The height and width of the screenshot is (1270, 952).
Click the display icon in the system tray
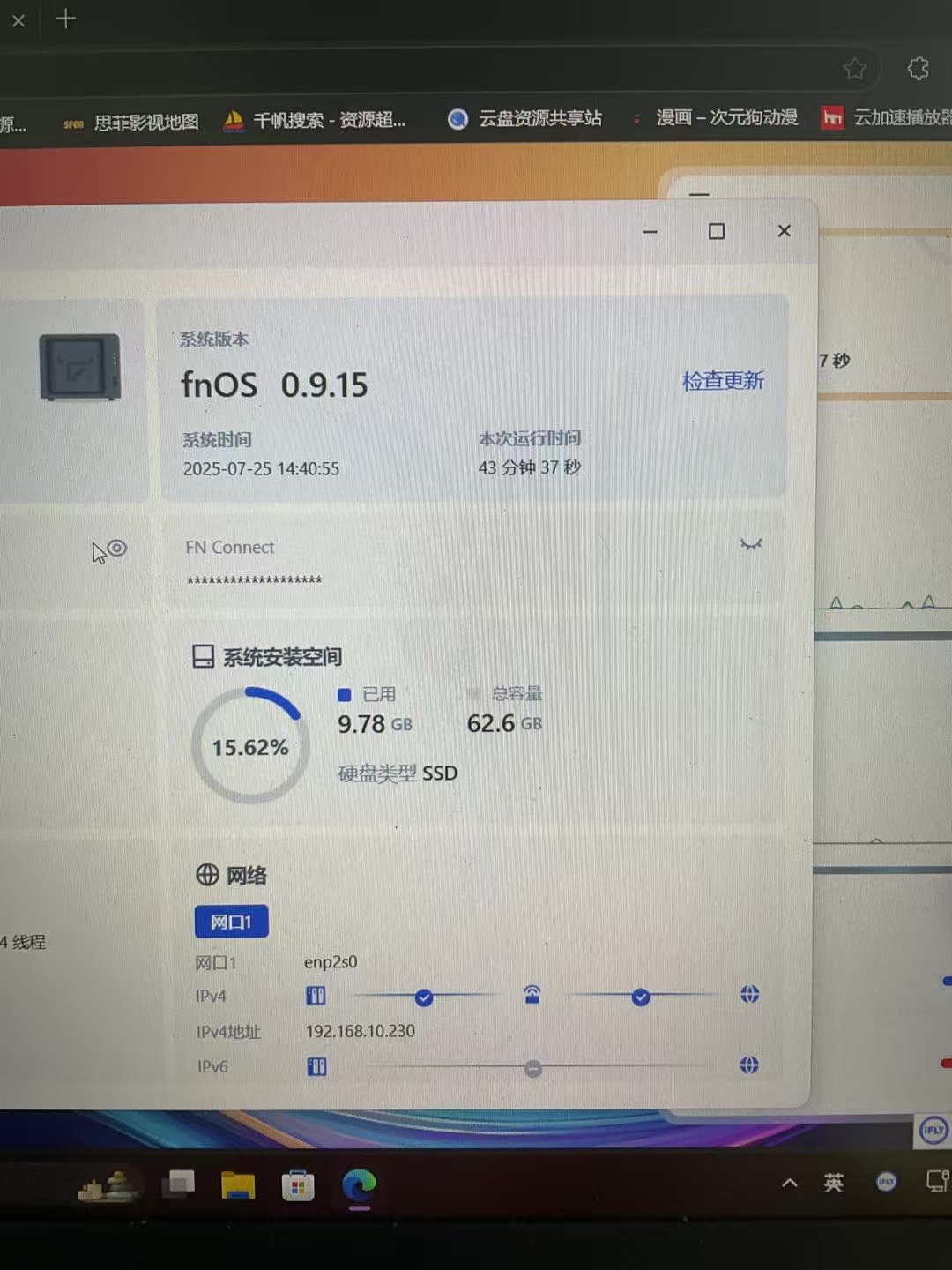tap(937, 1181)
